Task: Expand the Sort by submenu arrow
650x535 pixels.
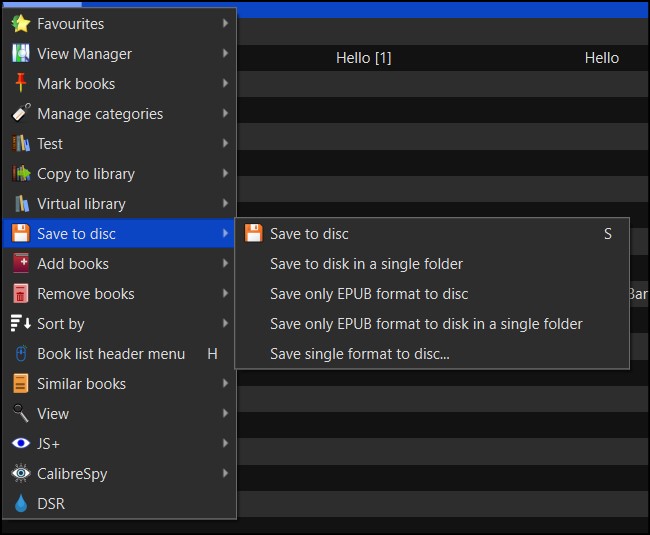Action: click(226, 324)
